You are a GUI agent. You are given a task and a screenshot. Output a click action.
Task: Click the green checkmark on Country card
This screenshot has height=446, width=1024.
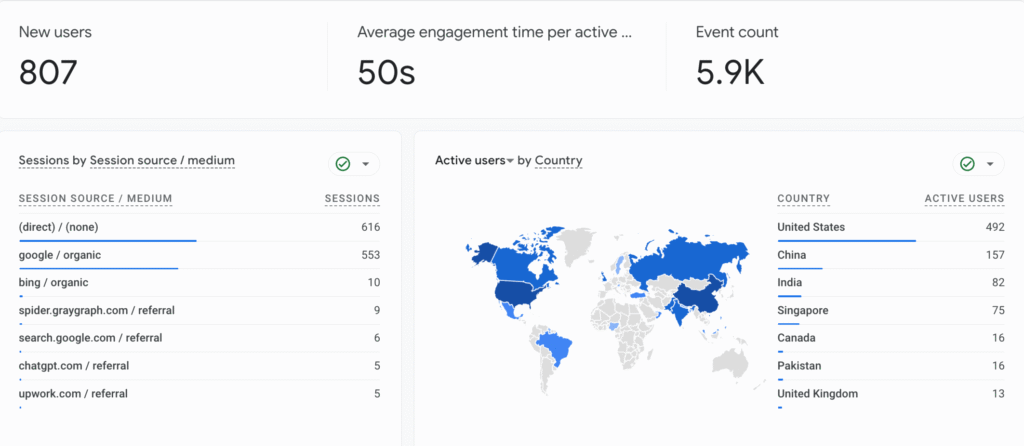click(967, 164)
